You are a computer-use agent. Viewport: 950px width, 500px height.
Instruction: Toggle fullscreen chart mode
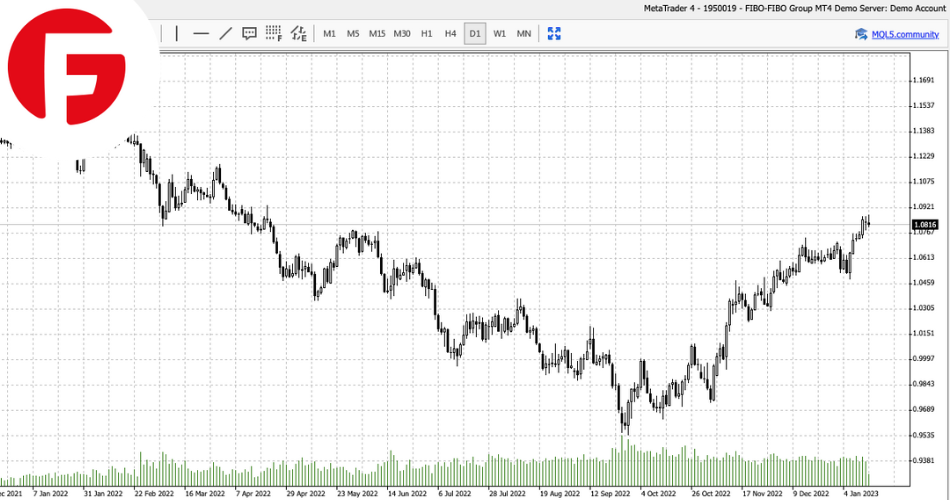(553, 34)
